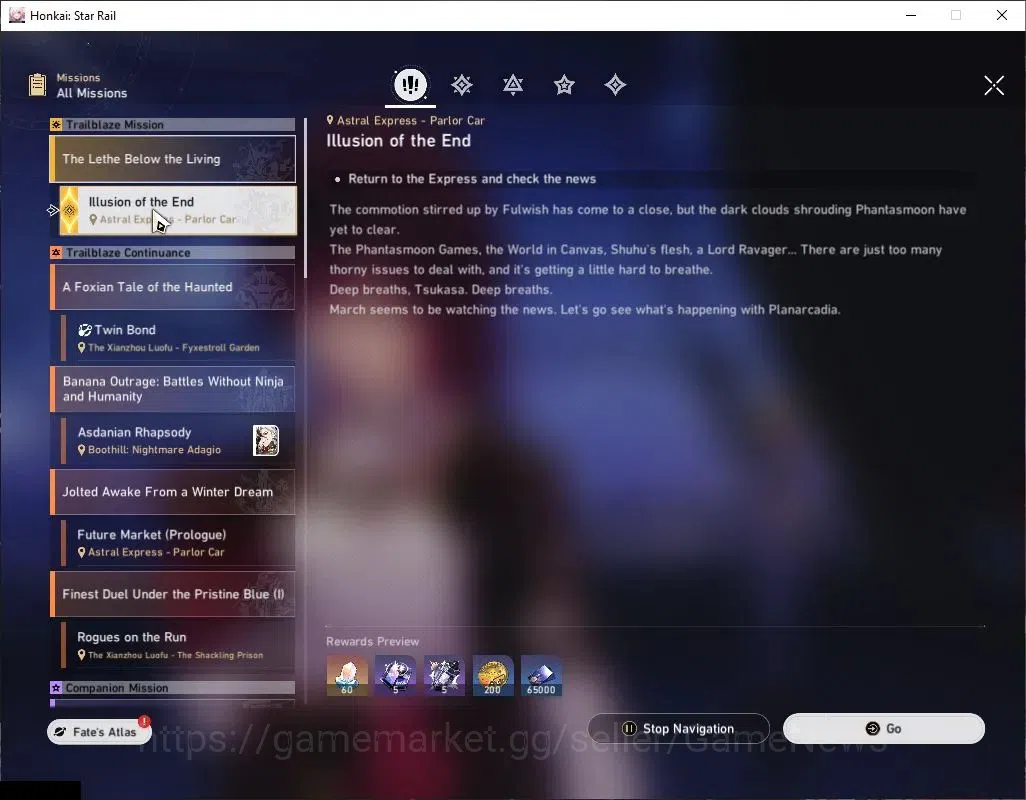
Task: View the Stellar Jade reward of 60
Action: [x=347, y=676]
